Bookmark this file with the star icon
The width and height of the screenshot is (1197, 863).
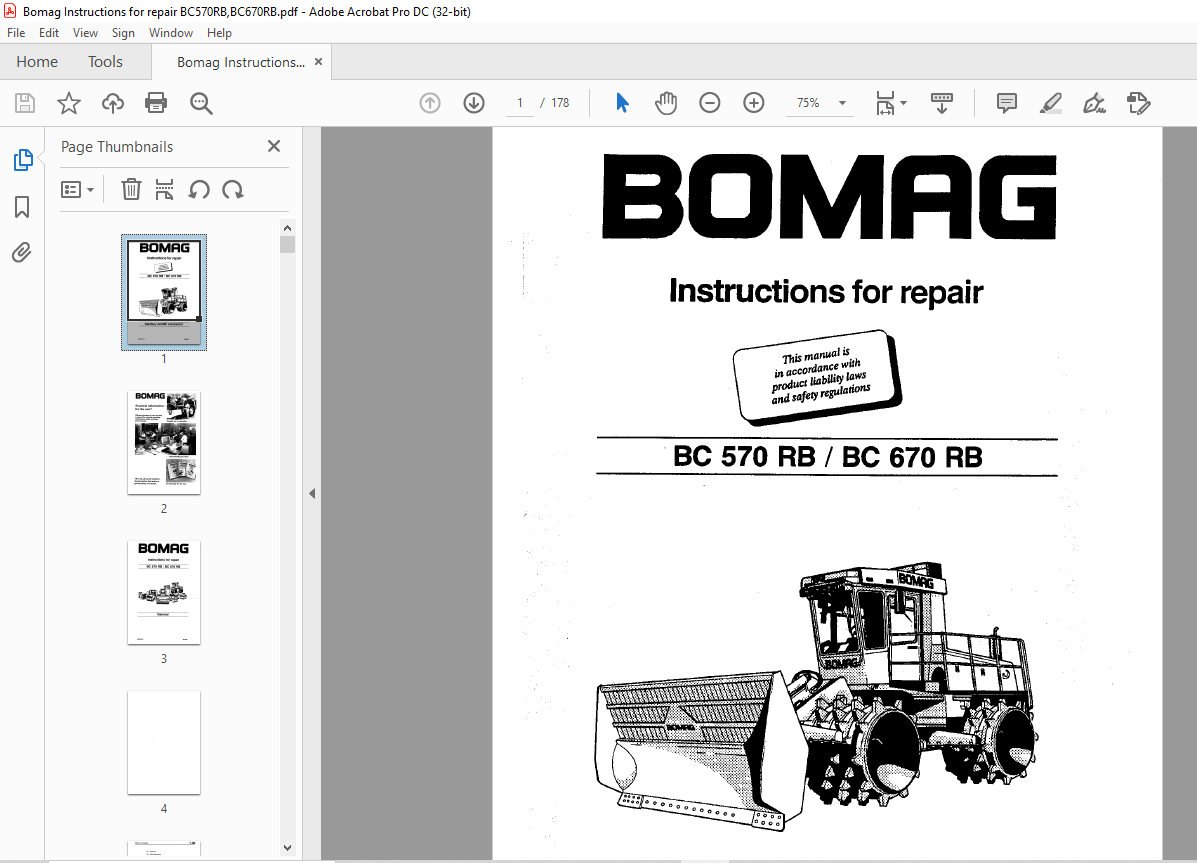pos(69,103)
